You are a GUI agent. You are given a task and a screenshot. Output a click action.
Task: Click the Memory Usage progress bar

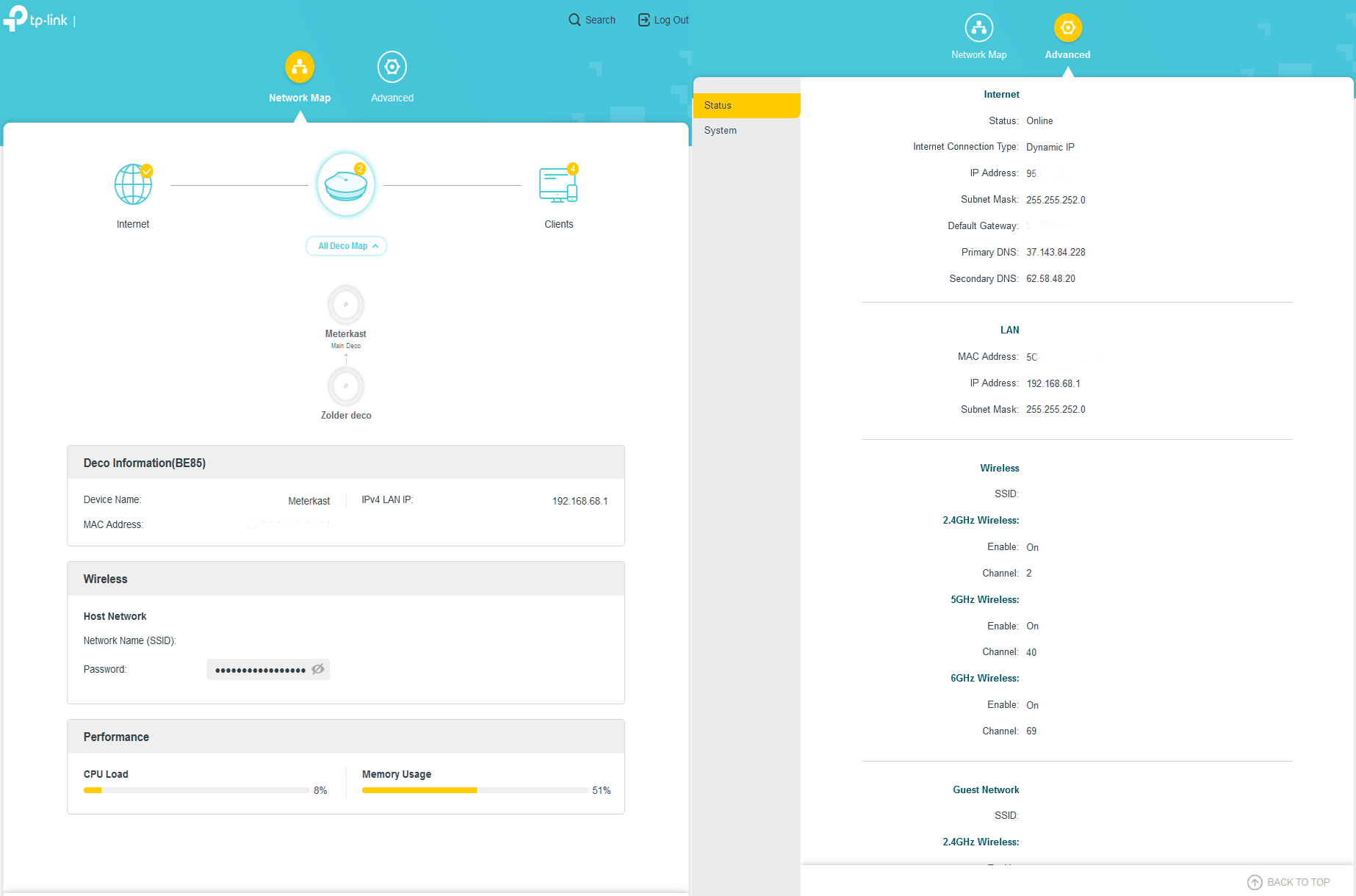click(475, 790)
